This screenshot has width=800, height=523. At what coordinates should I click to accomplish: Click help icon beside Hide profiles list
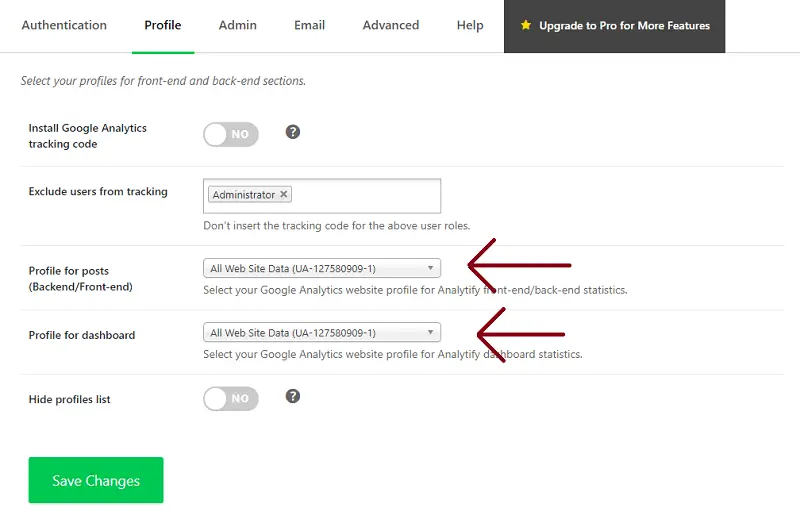[x=293, y=397]
